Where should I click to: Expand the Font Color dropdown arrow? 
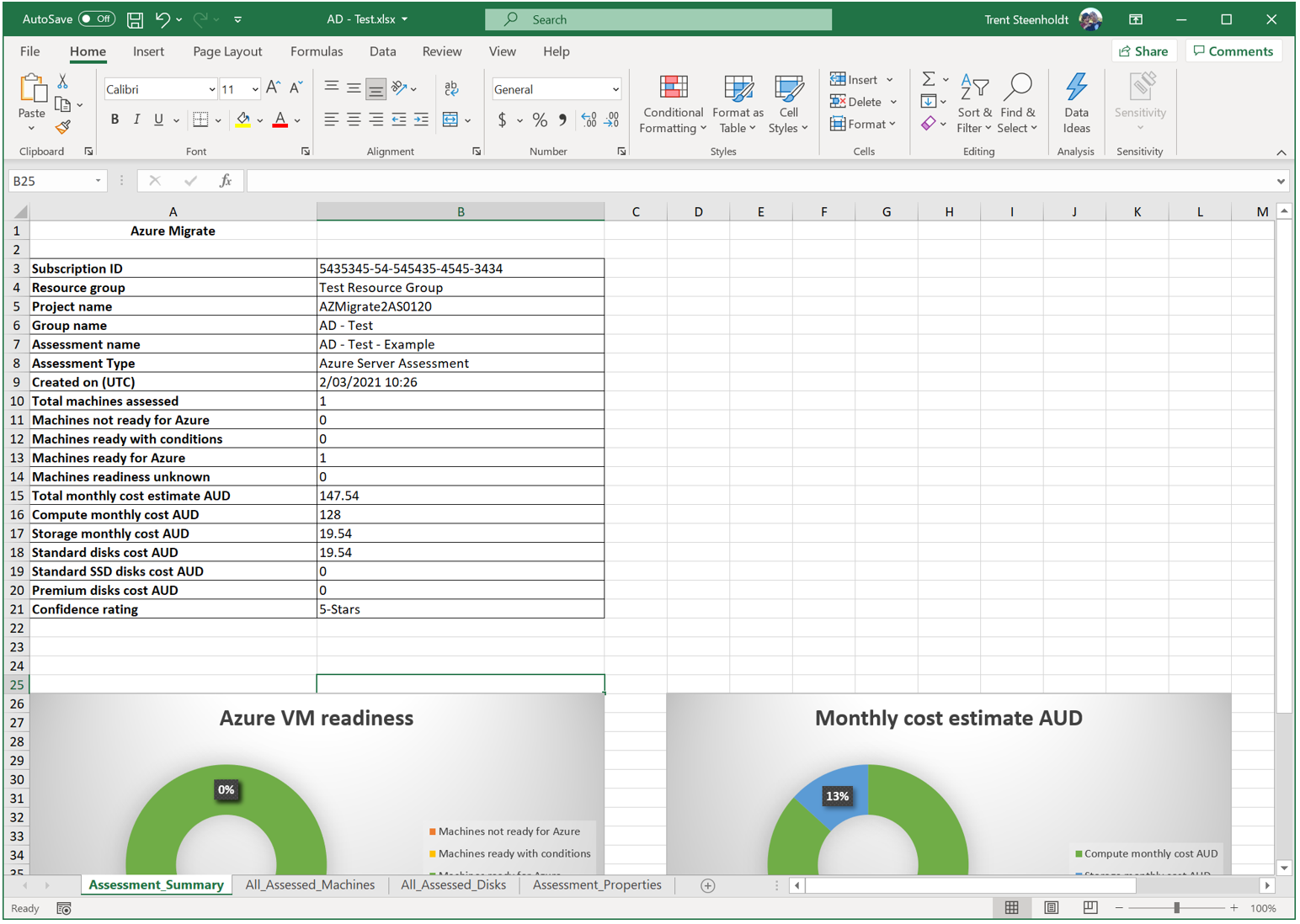297,120
